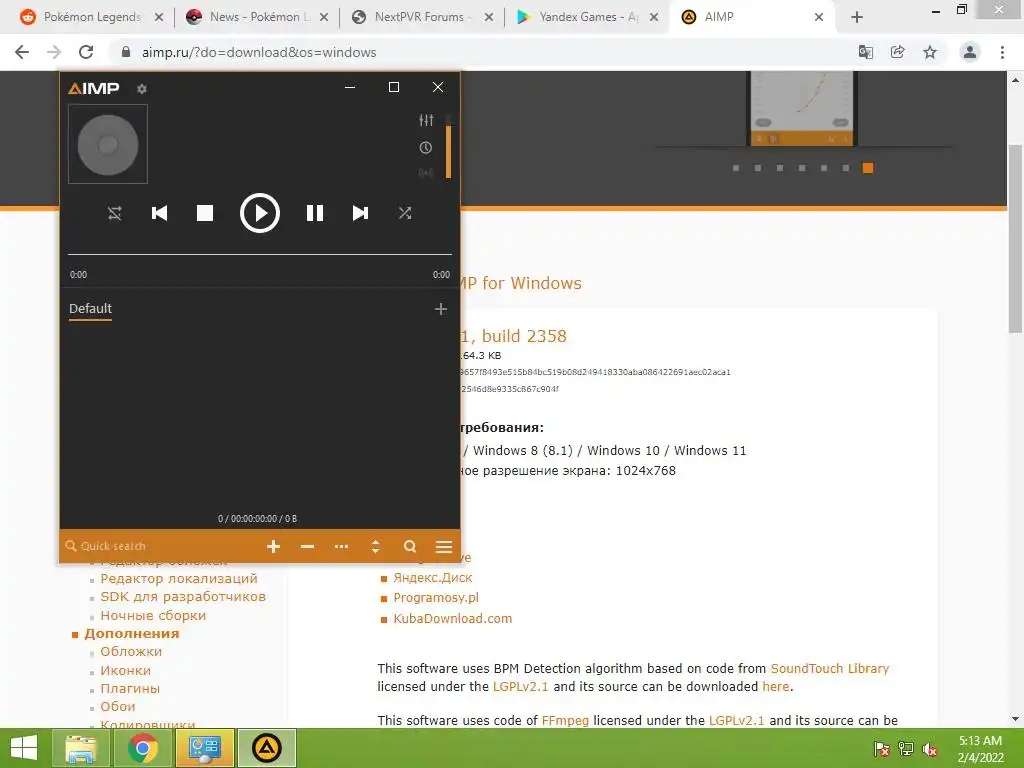
Task: Open the SoundTouch Library link
Action: [x=830, y=669]
